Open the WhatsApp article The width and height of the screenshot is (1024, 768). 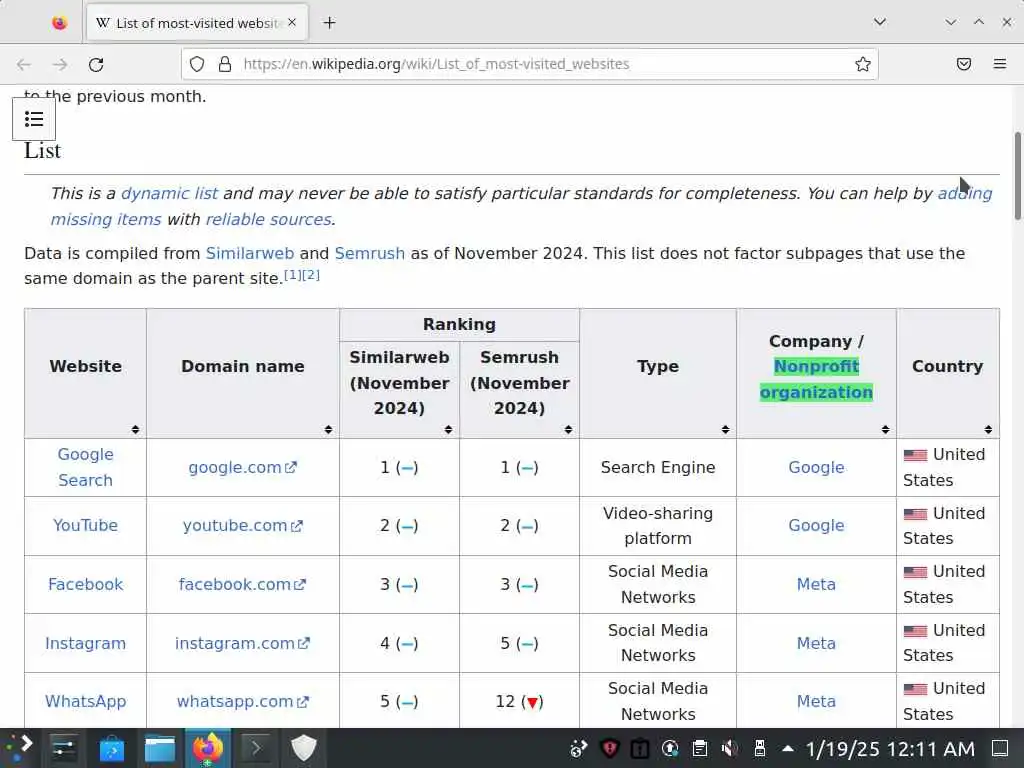pos(86,701)
